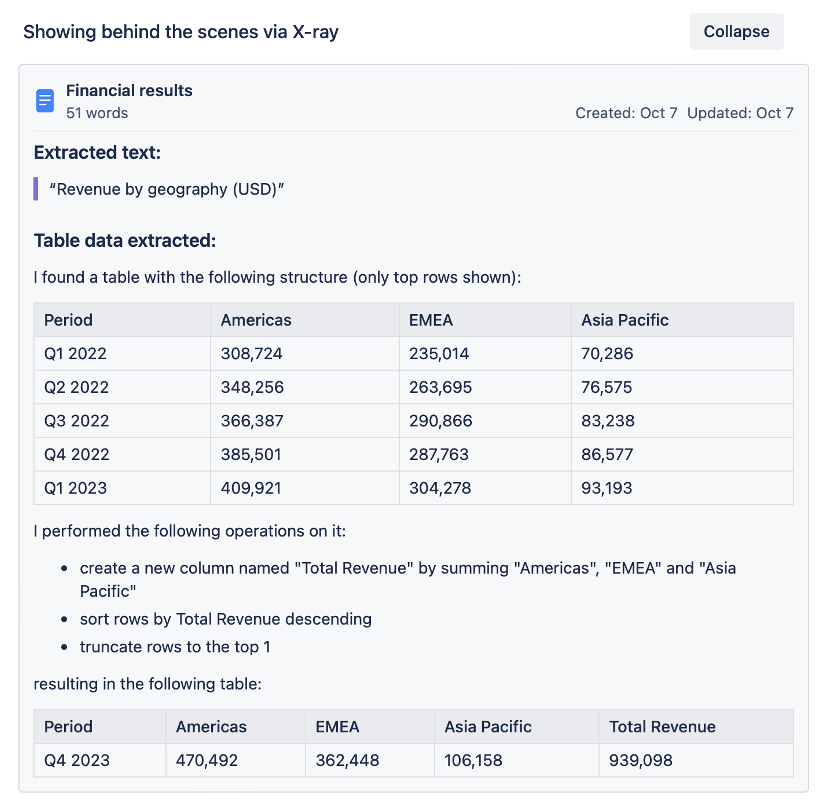Select the Q1 2022 row cell
The width and height of the screenshot is (816, 810).
coord(76,353)
